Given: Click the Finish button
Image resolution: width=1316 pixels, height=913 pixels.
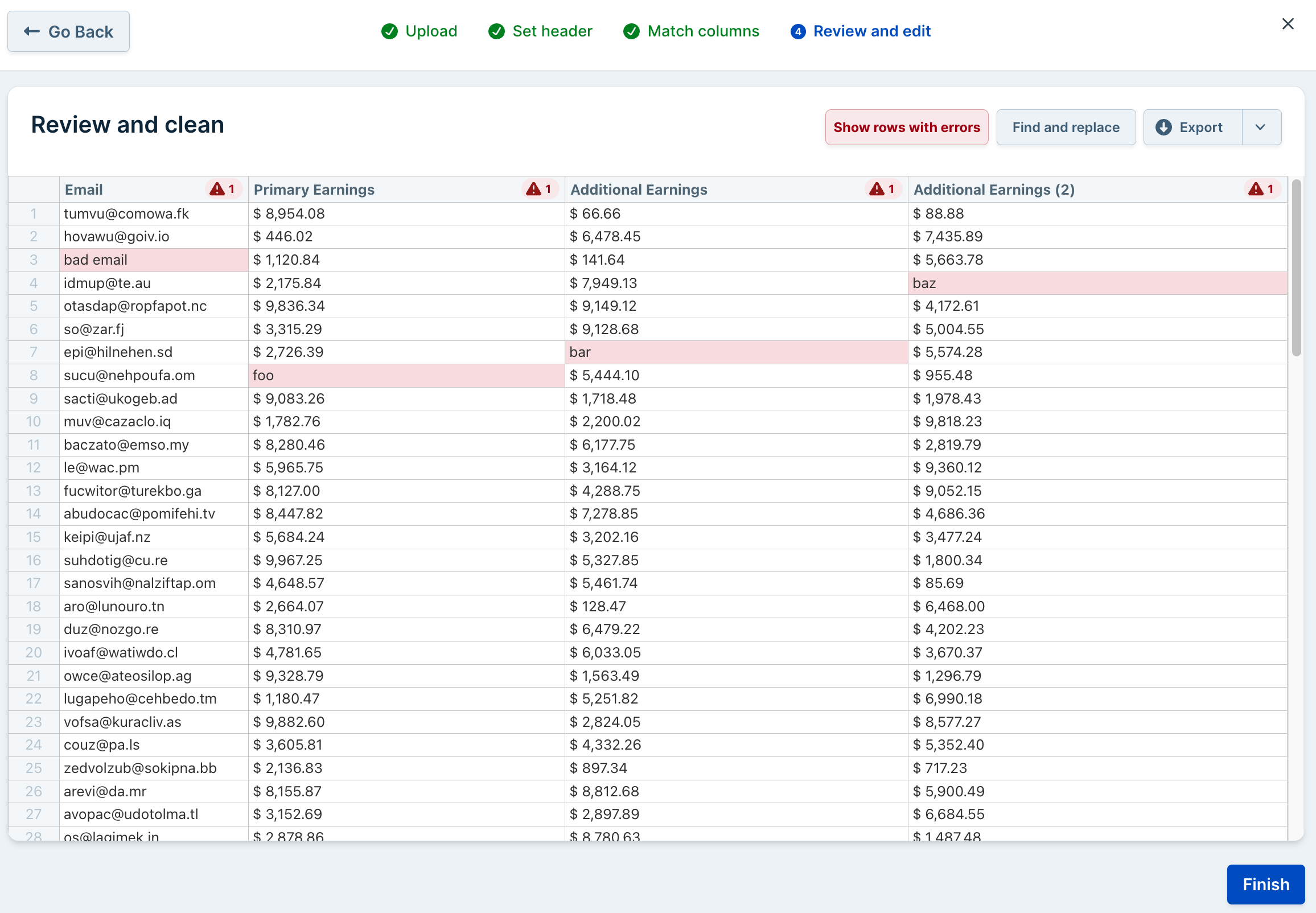Looking at the screenshot, I should (x=1265, y=884).
